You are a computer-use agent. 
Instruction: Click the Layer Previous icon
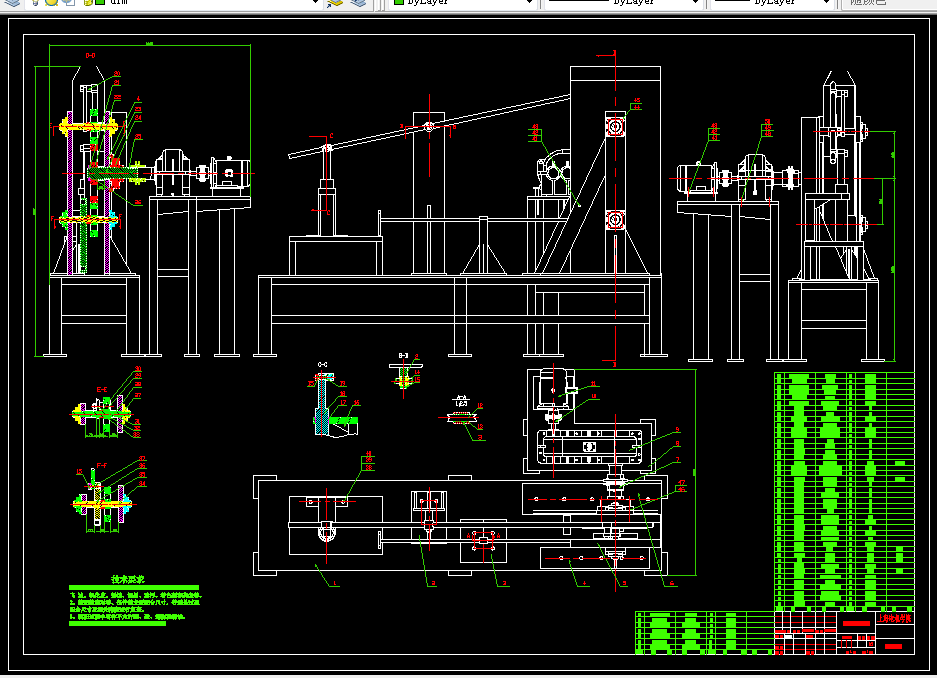[359, 2]
